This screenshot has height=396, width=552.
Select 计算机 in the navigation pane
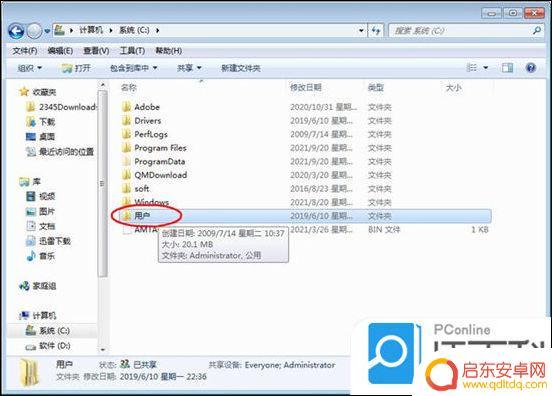(x=38, y=315)
